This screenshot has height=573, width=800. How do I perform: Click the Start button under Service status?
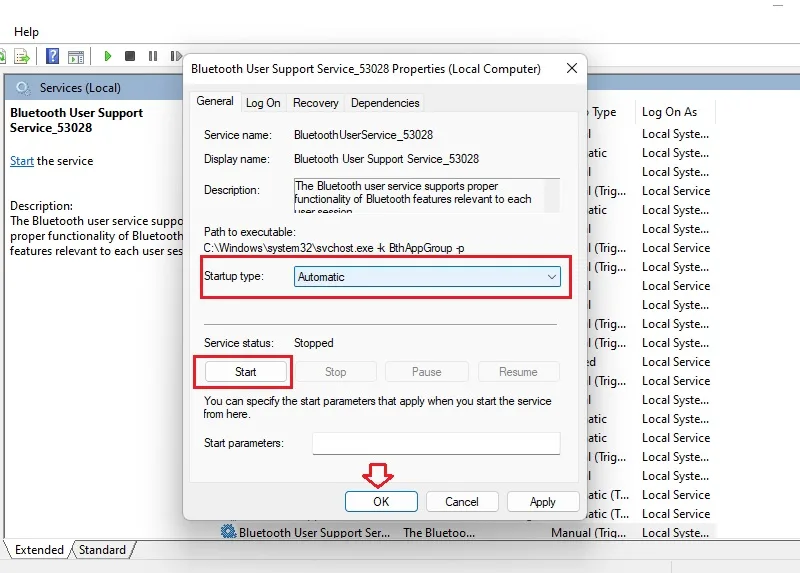pos(245,372)
